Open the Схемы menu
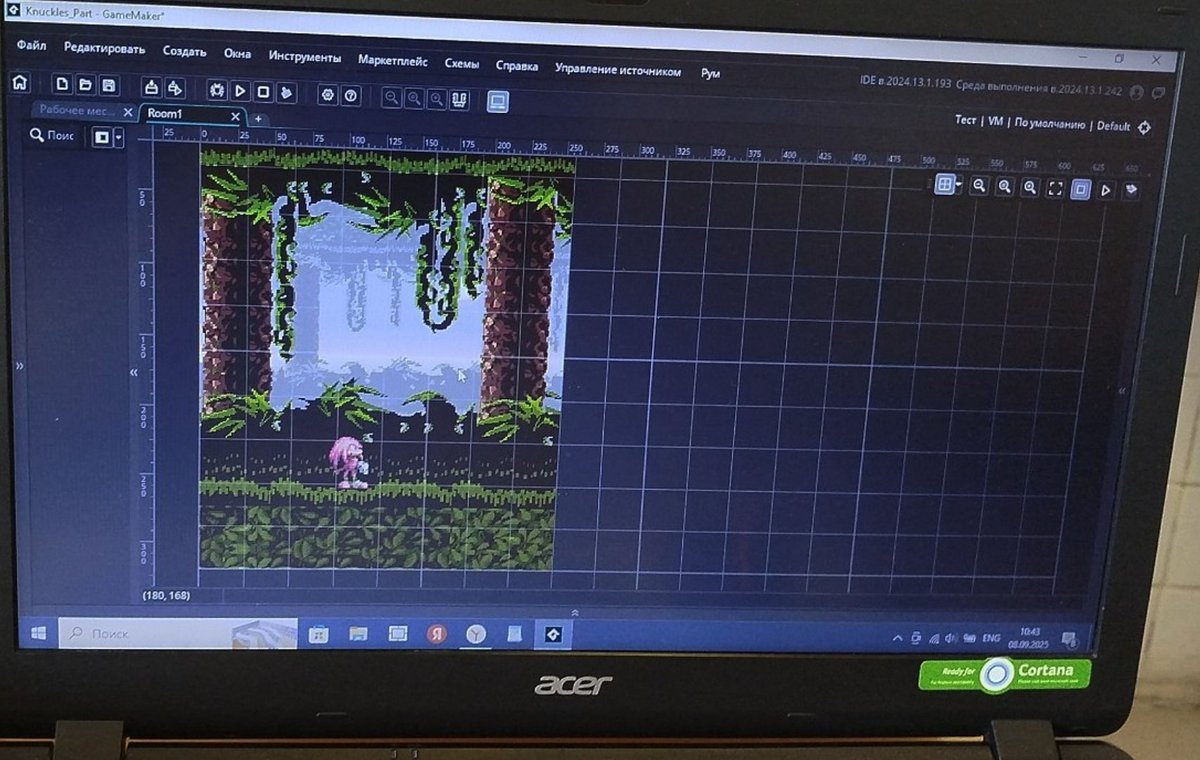The image size is (1200, 760). point(461,64)
